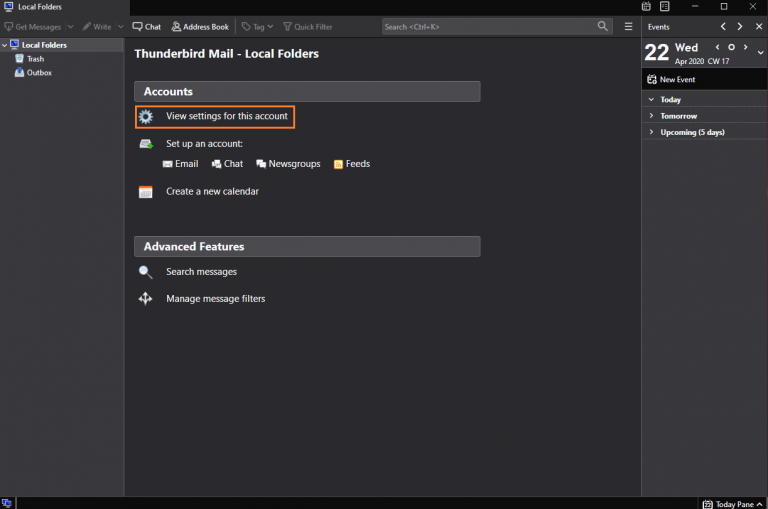Select the Outbox folder
Screen dimensions: 768x509
39,73
